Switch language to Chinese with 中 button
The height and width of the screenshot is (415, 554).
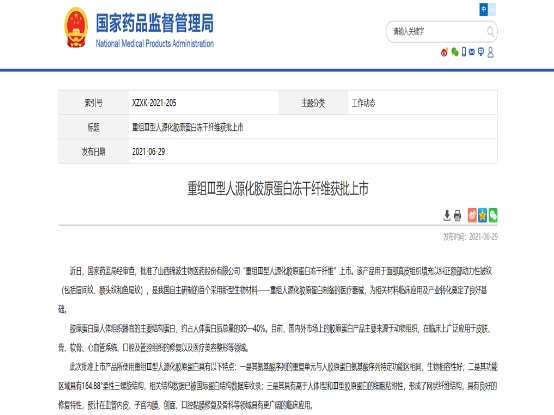pyautogui.click(x=483, y=9)
